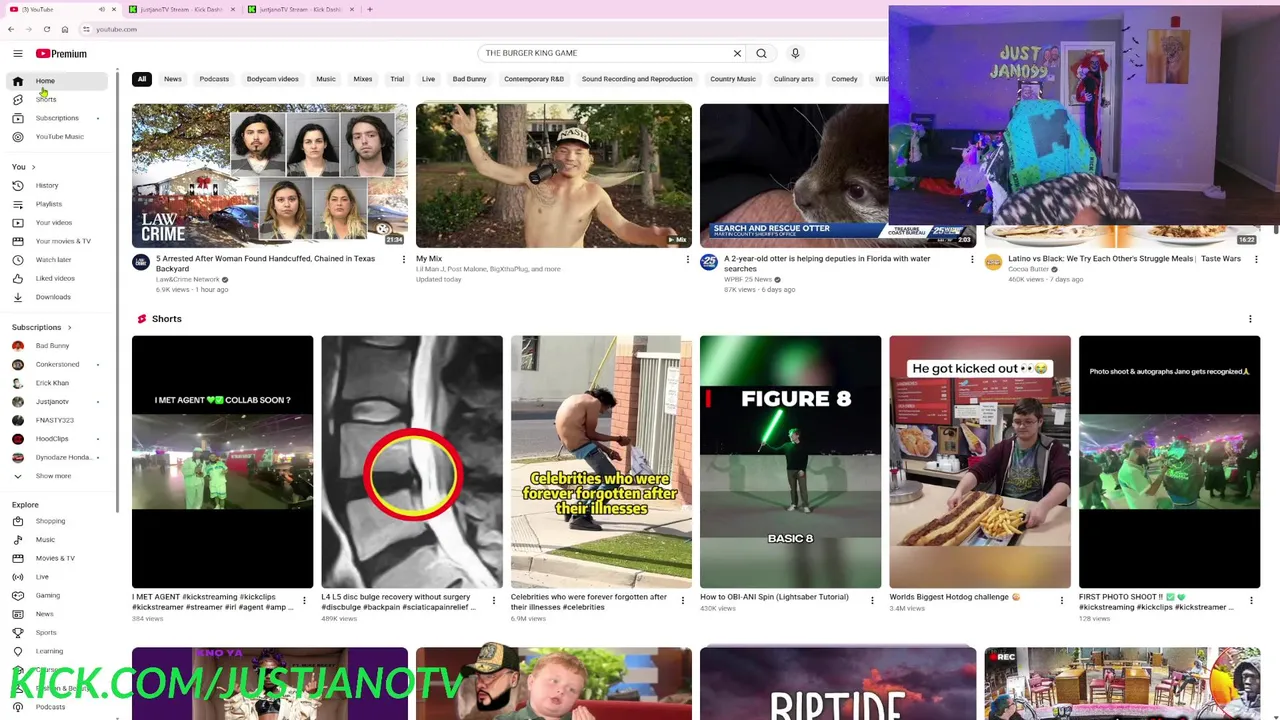The height and width of the screenshot is (720, 1280).
Task: Open options for I MET AGENT short
Action: [304, 601]
